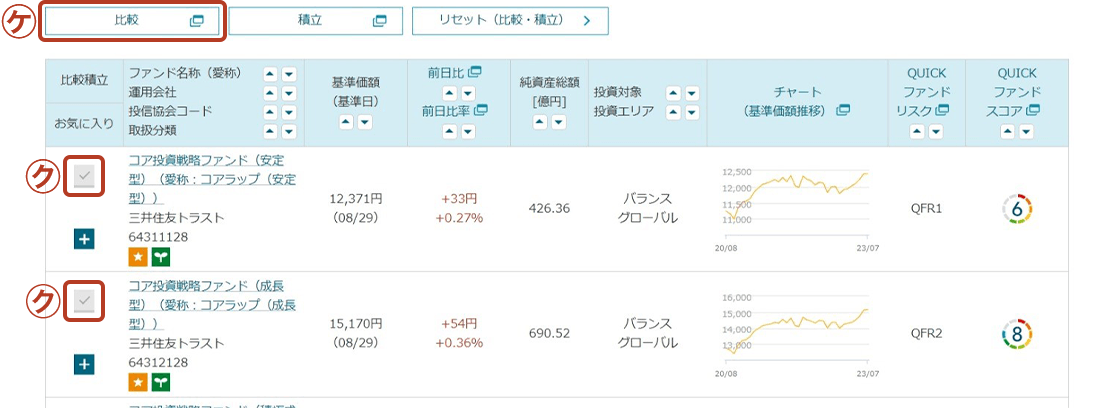The image size is (1100, 408).
Task: Open QUICKファンドリスク popup window icon
Action: point(942,110)
